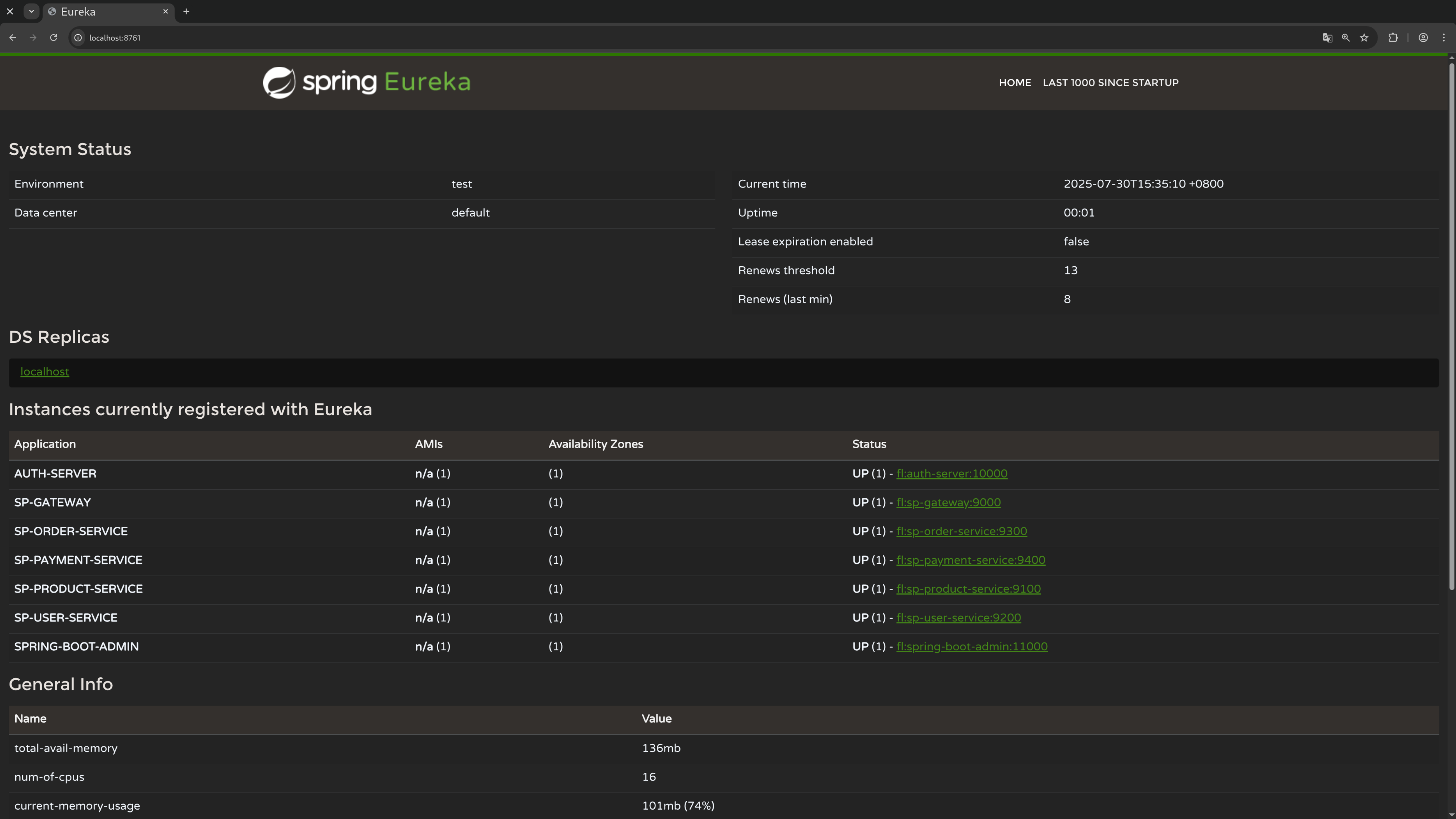Open a new tab with plus button
The width and height of the screenshot is (1456, 819).
pyautogui.click(x=186, y=11)
